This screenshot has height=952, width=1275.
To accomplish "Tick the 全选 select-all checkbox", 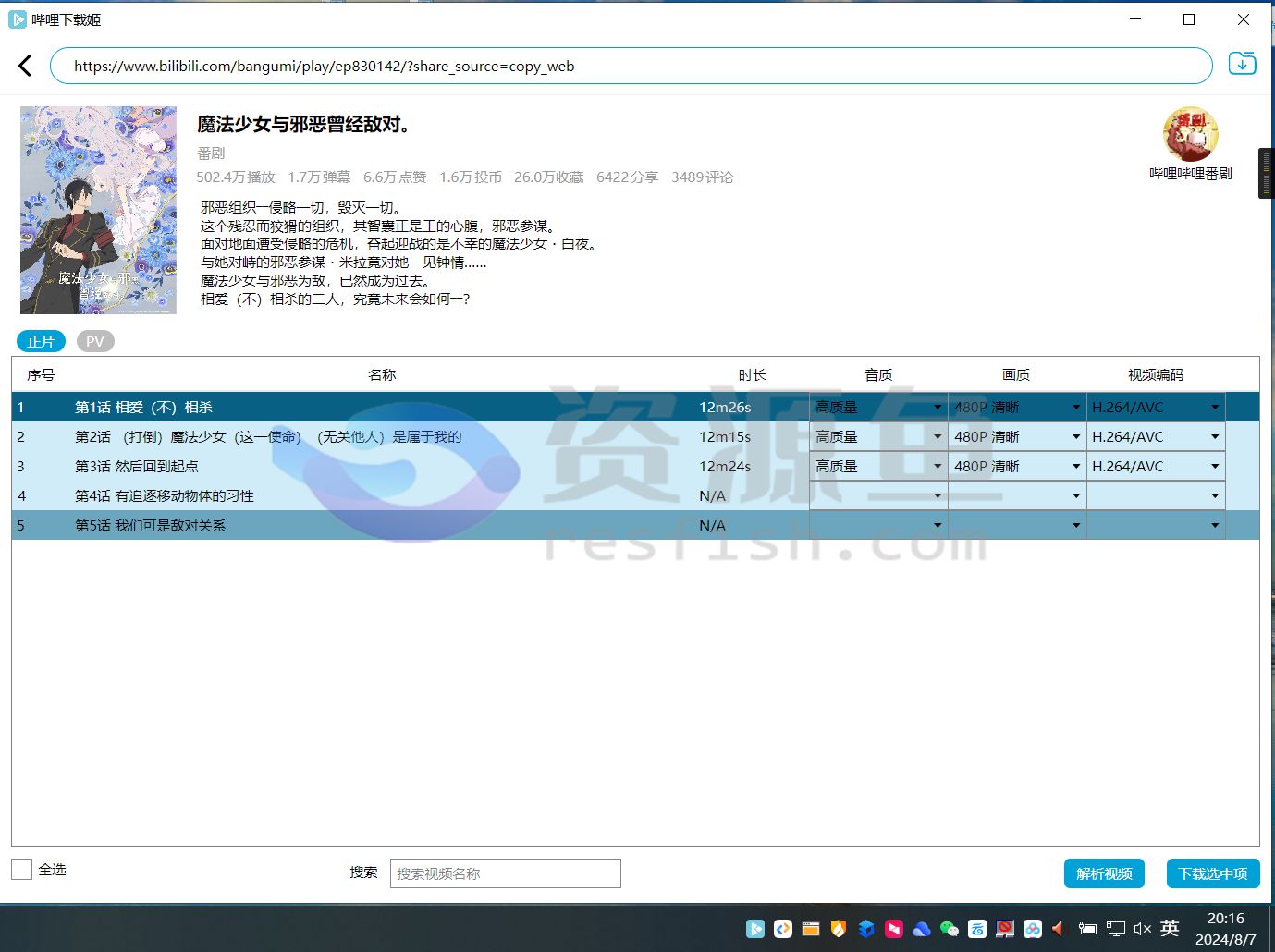I will click(x=21, y=869).
